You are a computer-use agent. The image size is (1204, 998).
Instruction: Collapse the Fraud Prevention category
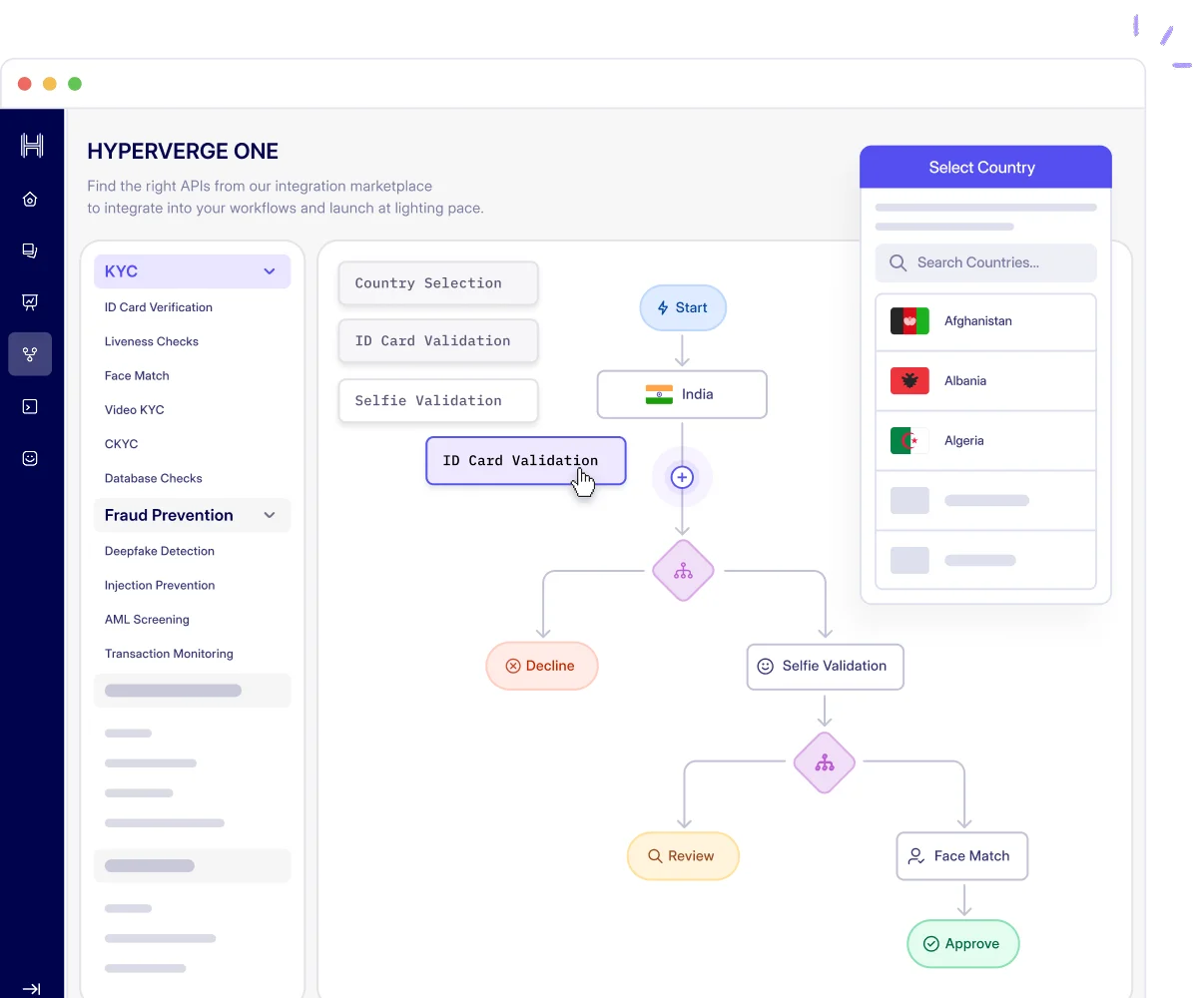[x=269, y=515]
